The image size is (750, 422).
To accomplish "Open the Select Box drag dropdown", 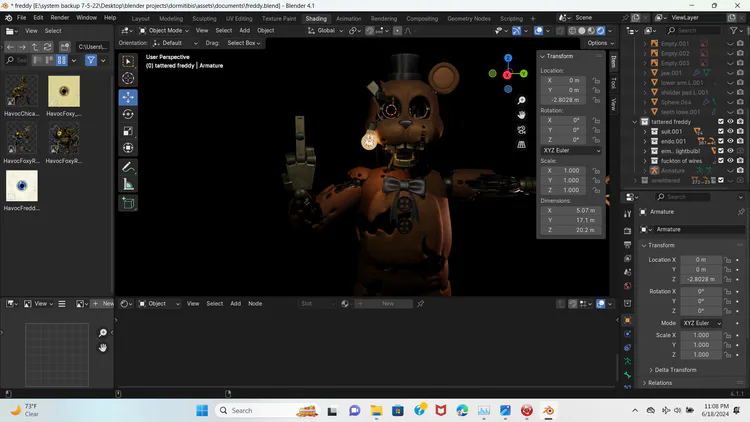I will (243, 43).
